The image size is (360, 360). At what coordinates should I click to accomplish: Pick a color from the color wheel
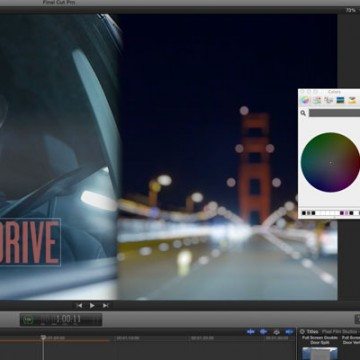(x=331, y=162)
